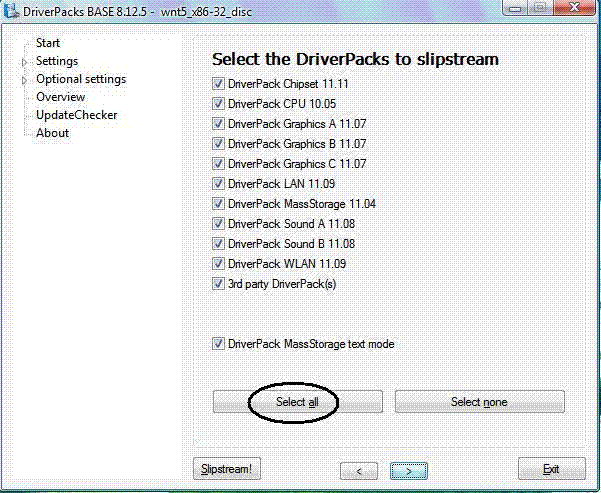Go back with the < button
The height and width of the screenshot is (493, 601).
(x=359, y=471)
